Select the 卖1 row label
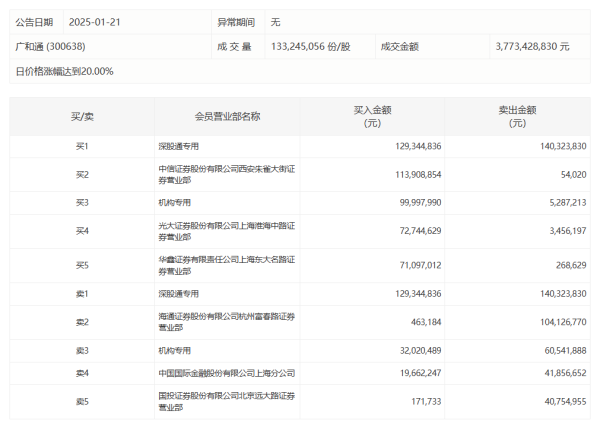Screen dimensions: 600x430 click(82, 294)
